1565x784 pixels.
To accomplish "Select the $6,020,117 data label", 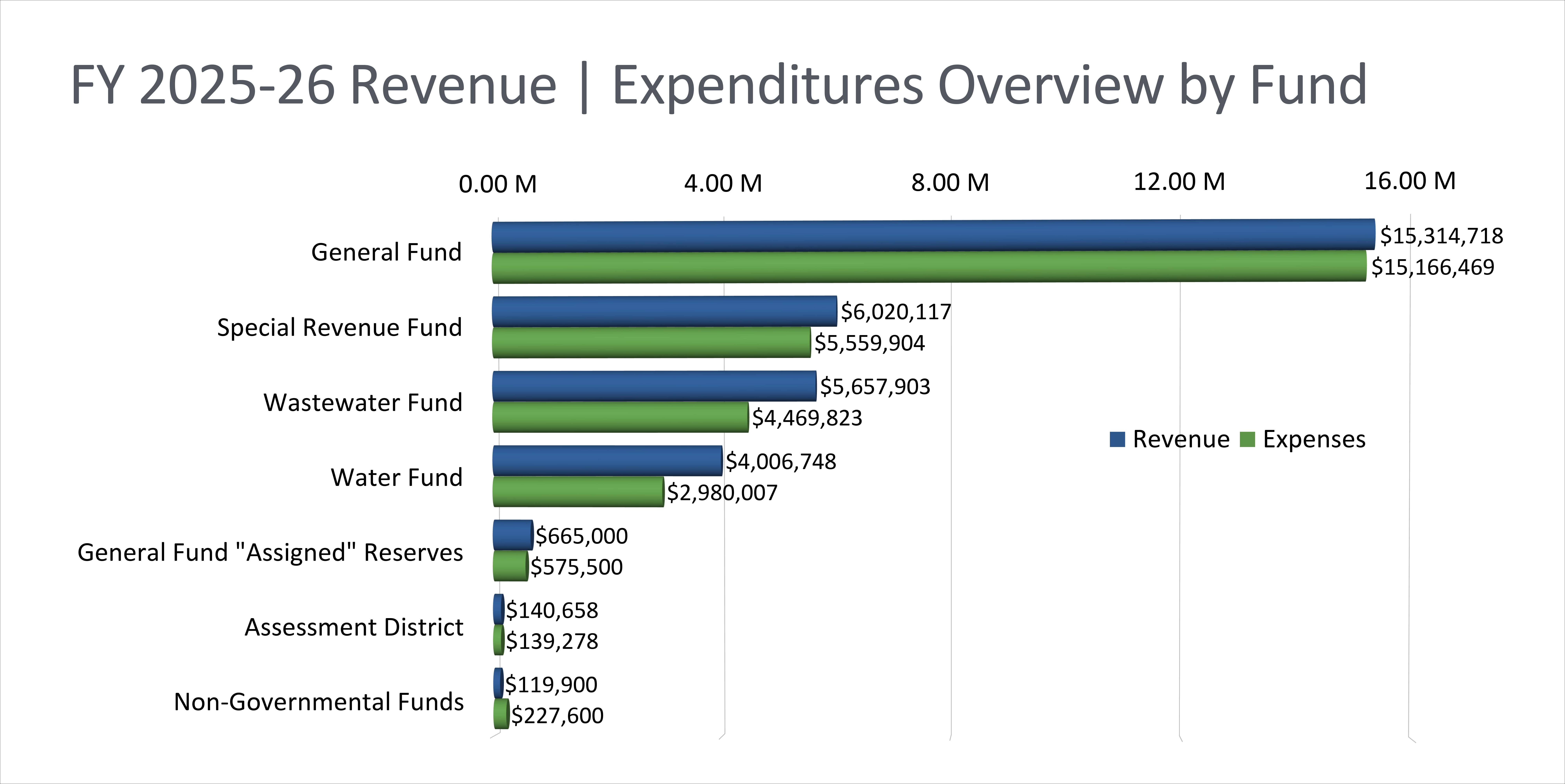I will [896, 312].
